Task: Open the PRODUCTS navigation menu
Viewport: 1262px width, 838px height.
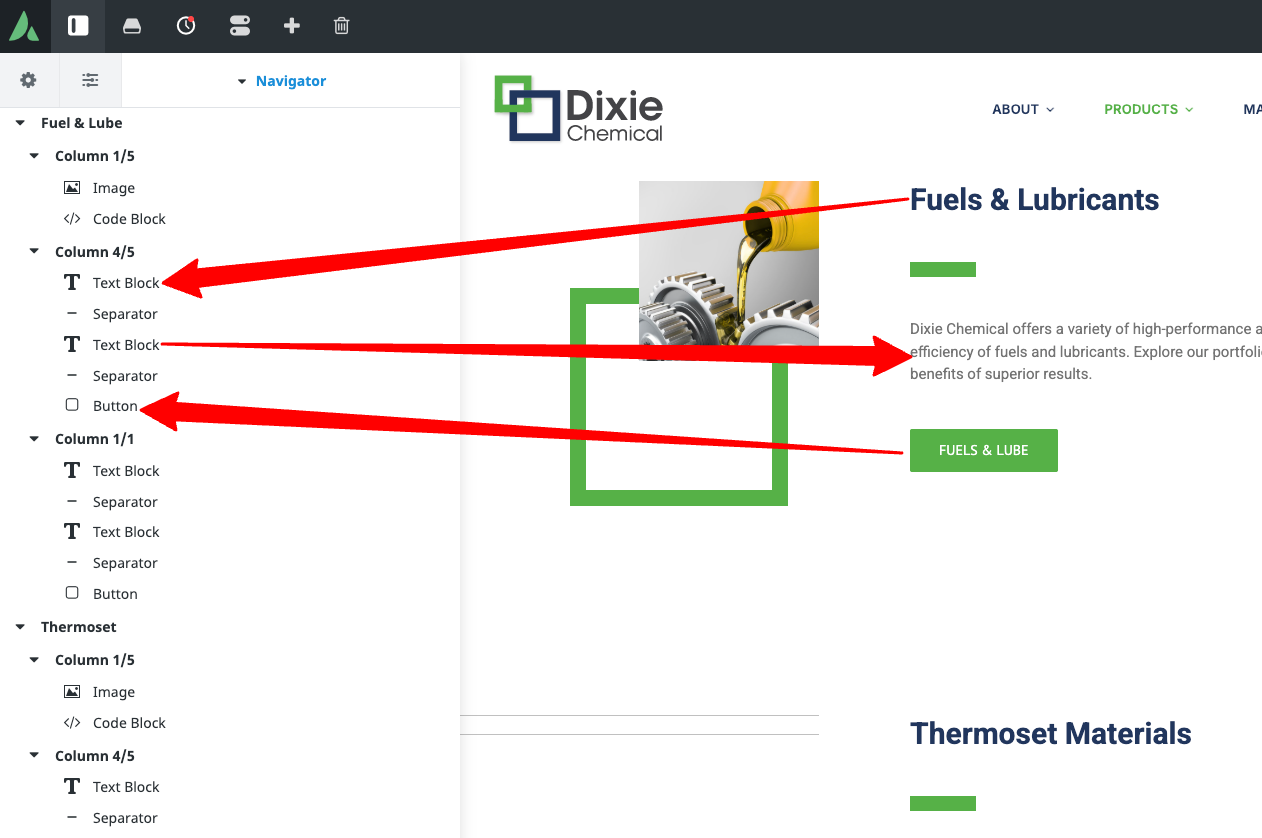Action: coord(1148,110)
